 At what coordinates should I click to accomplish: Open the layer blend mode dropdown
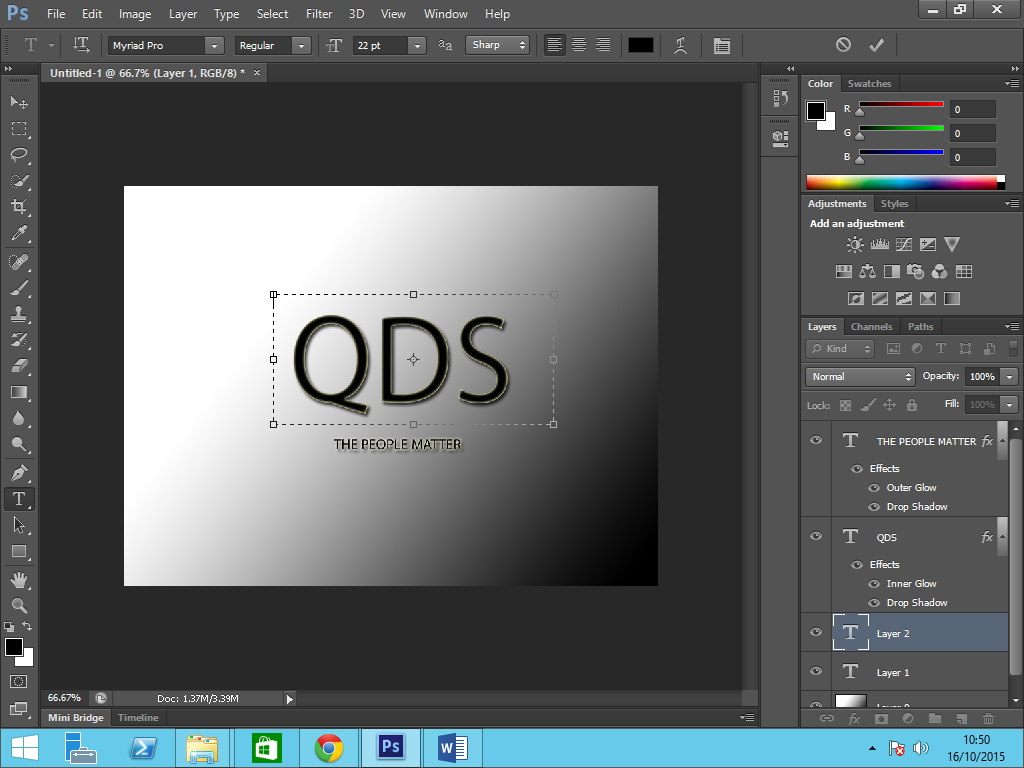click(858, 377)
